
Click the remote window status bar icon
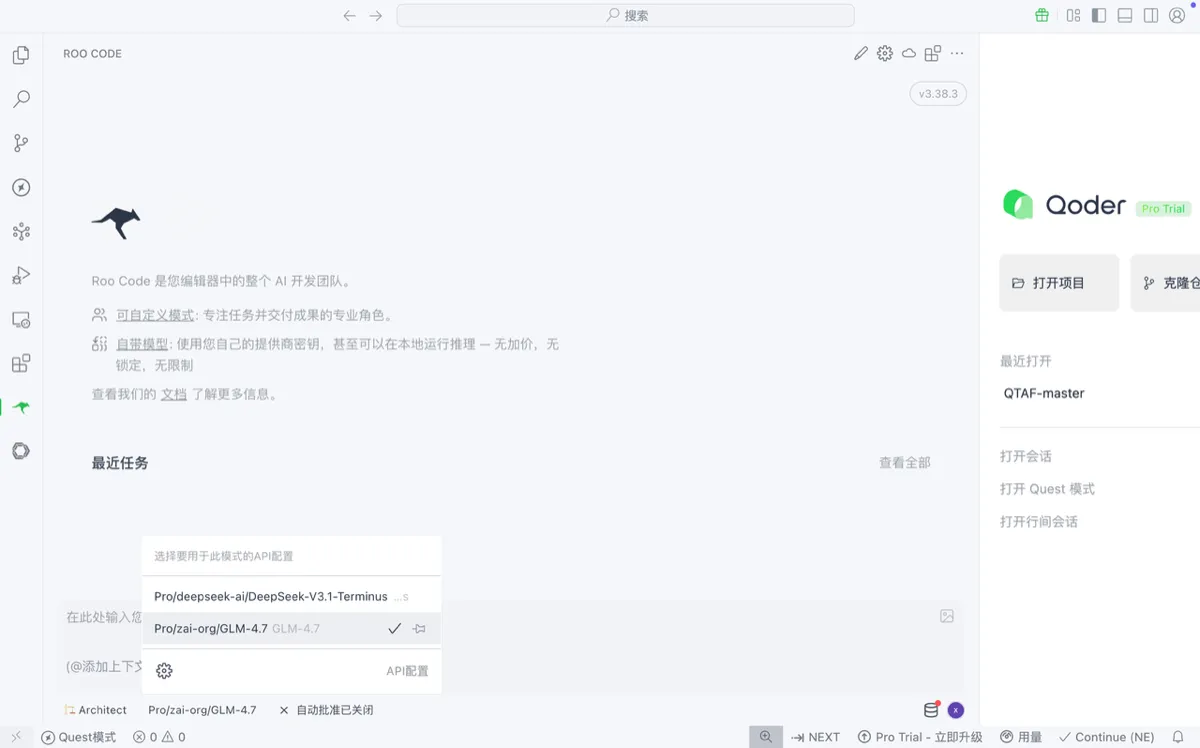click(x=16, y=737)
